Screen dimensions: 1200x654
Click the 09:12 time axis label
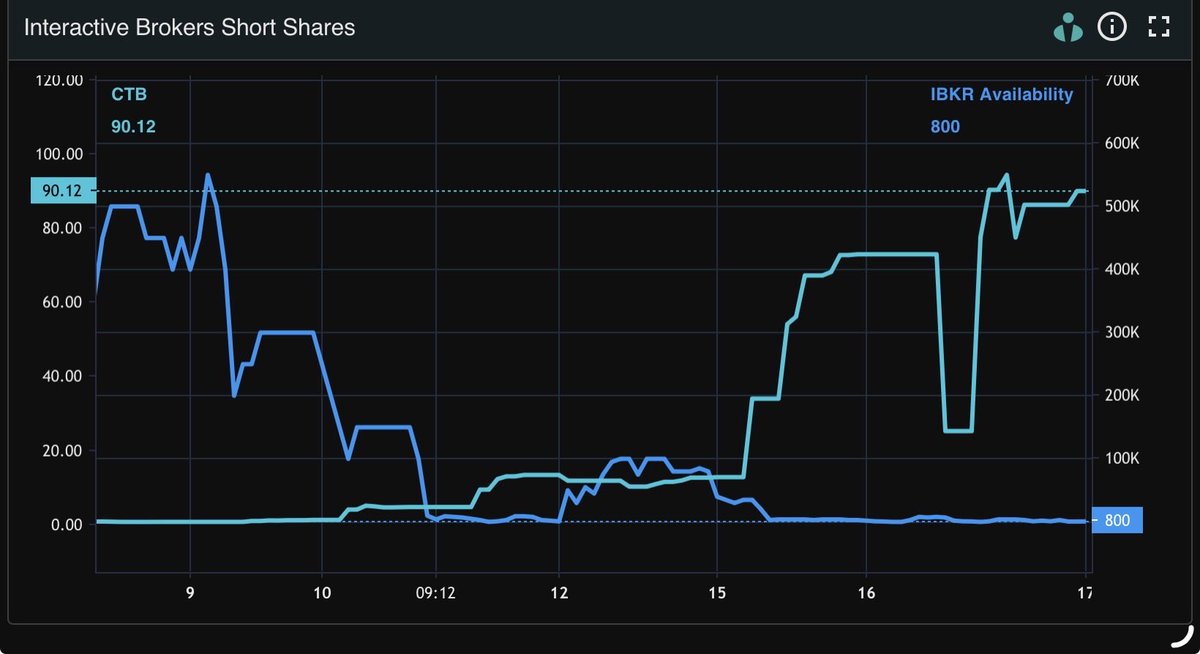(436, 593)
